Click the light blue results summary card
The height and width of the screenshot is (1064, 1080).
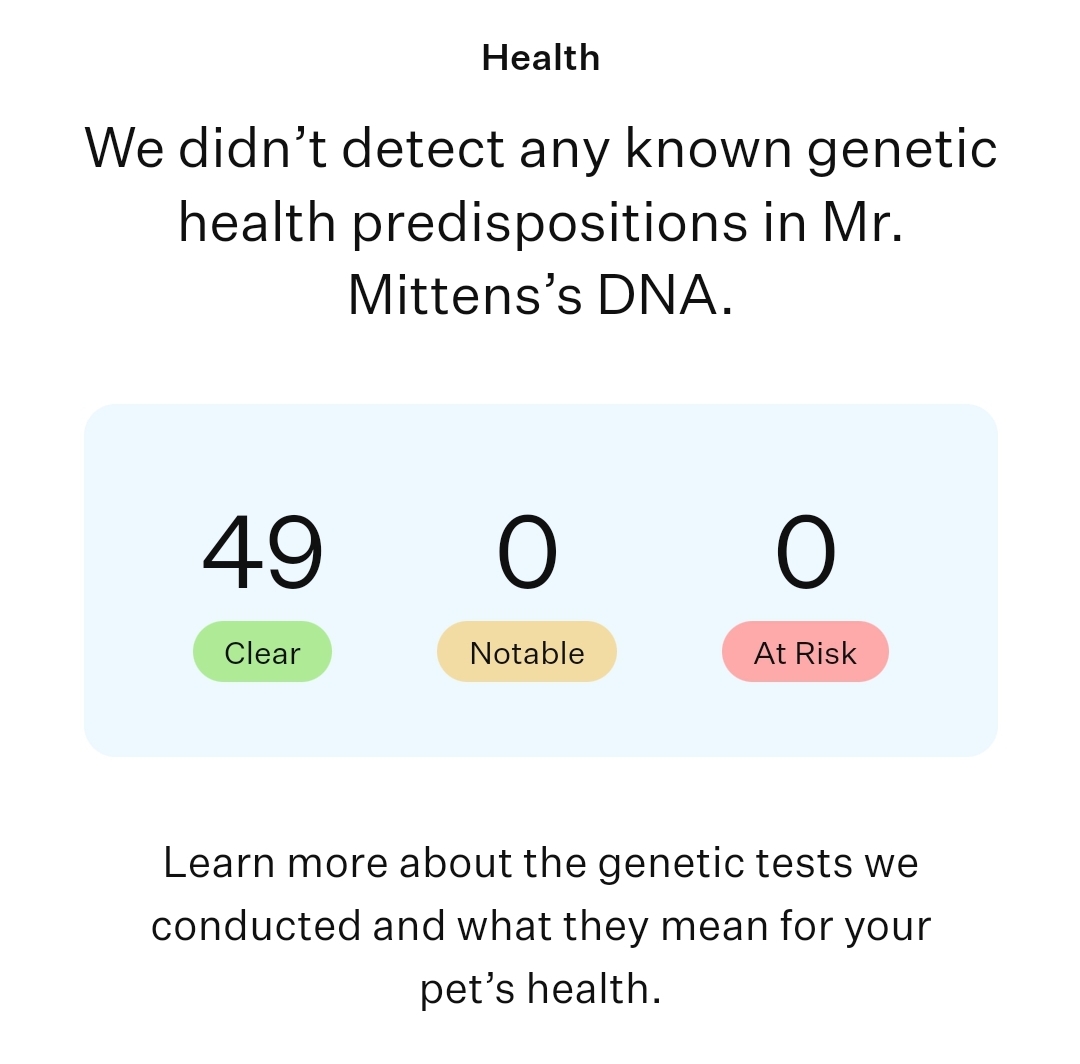[x=541, y=581]
